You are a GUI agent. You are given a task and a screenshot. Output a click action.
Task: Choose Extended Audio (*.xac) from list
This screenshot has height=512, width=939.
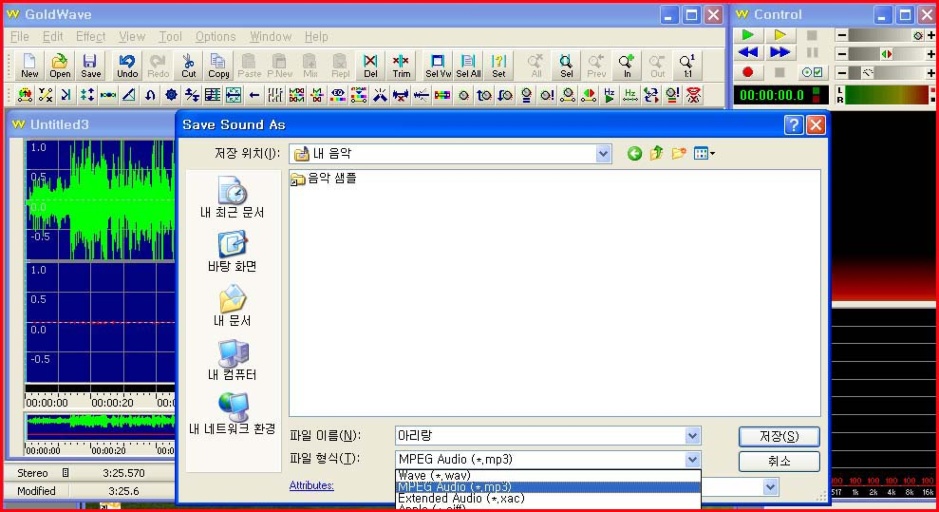pos(548,498)
